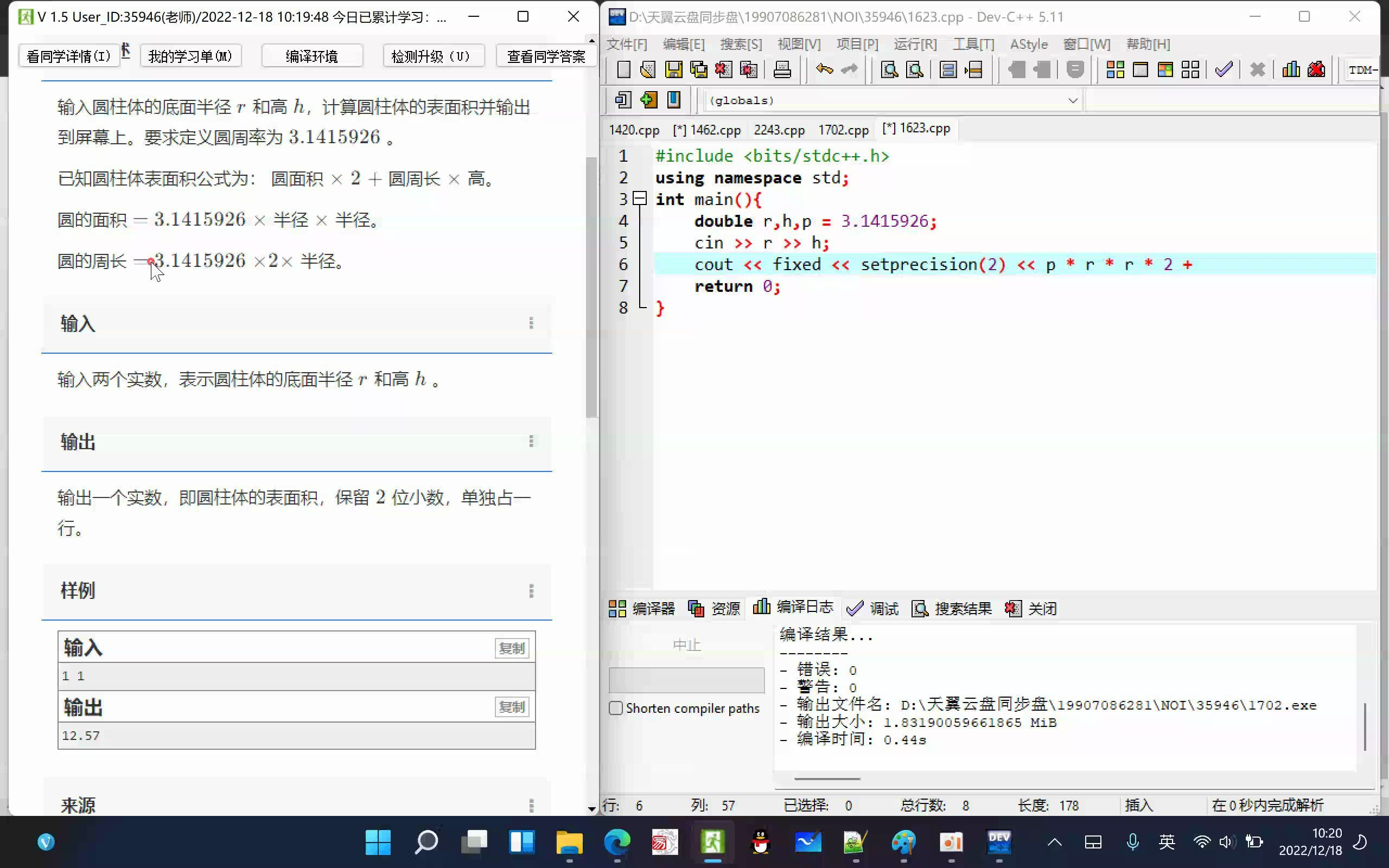1389x868 pixels.
Task: Open the three-dot menu beside 输入 heading
Action: tap(531, 323)
